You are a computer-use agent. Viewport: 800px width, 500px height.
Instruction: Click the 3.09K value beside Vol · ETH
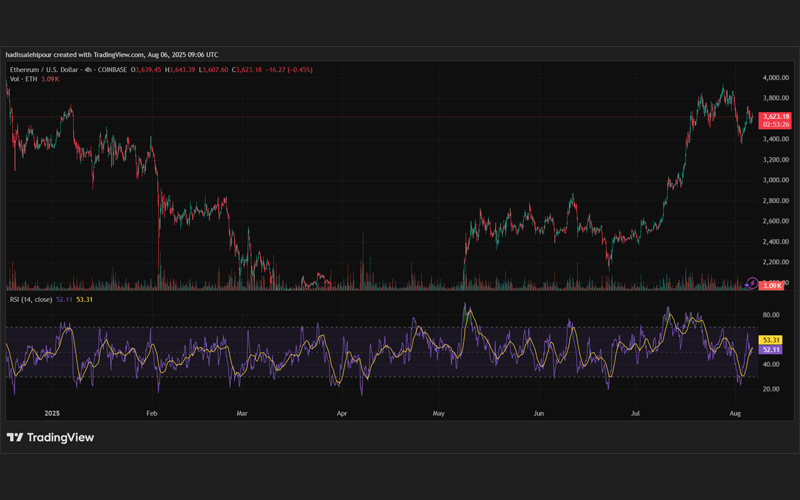[x=50, y=79]
